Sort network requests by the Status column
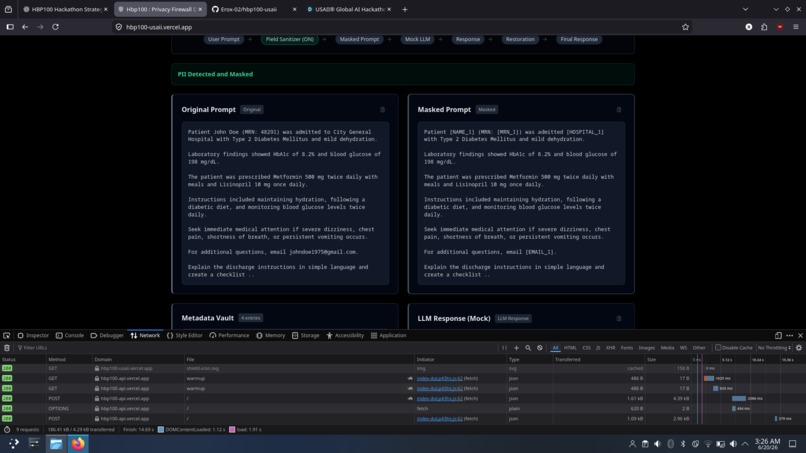Image resolution: width=806 pixels, height=453 pixels. pyautogui.click(x=23, y=359)
